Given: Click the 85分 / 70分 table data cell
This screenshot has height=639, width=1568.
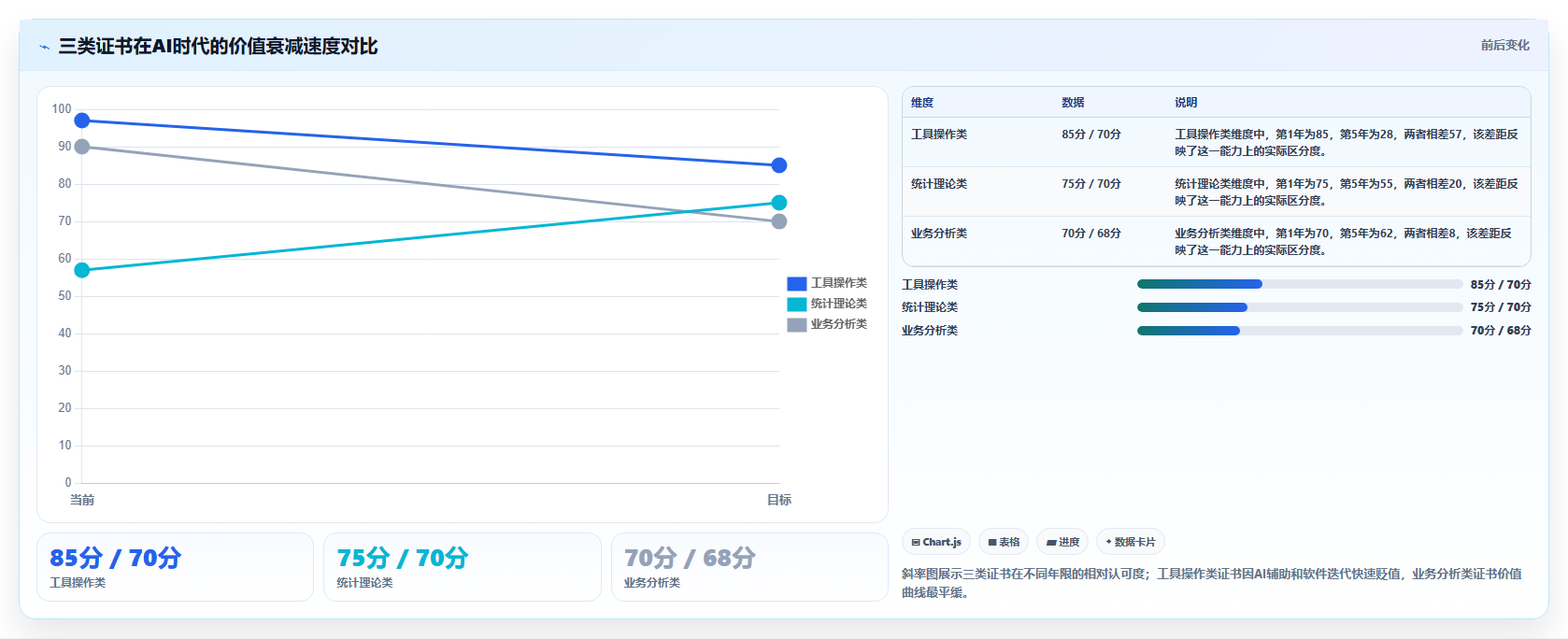Looking at the screenshot, I should coord(1091,135).
